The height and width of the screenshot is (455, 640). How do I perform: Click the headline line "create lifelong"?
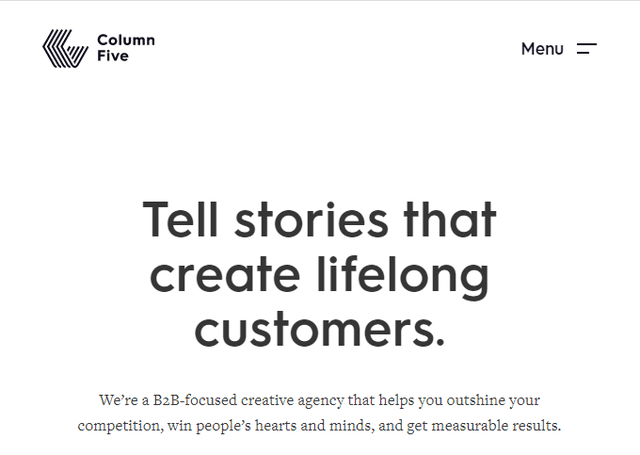[320, 275]
